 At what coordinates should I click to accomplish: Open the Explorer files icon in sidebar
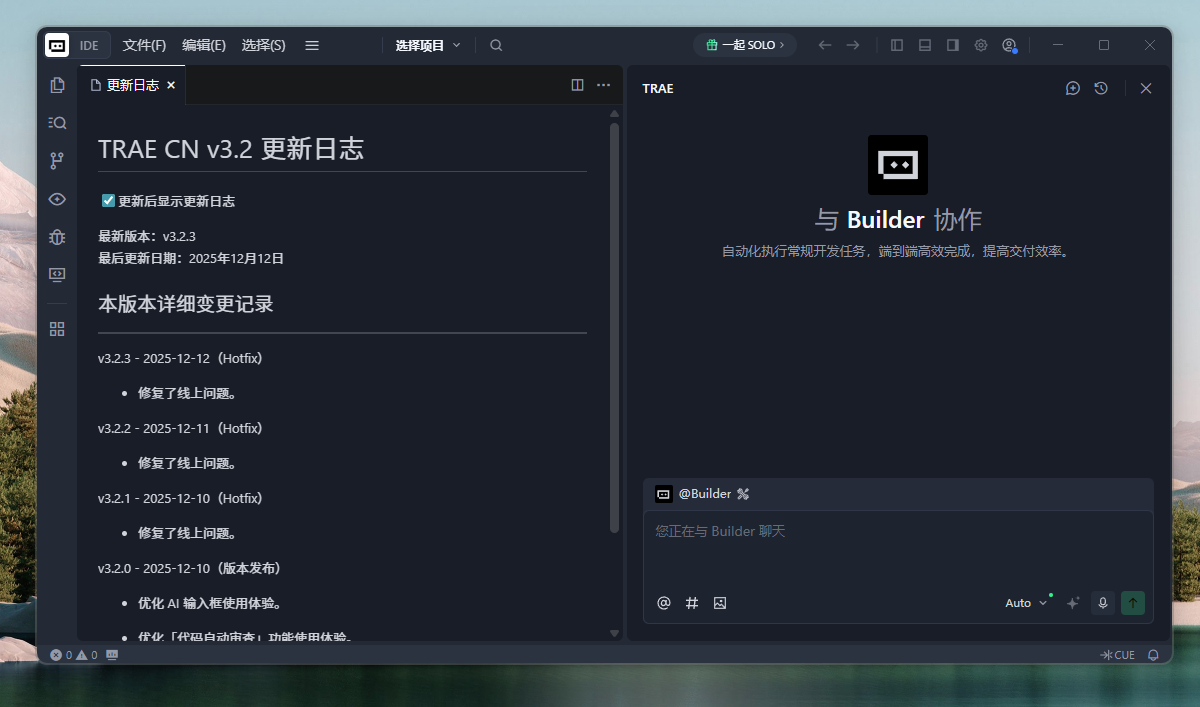tap(57, 86)
